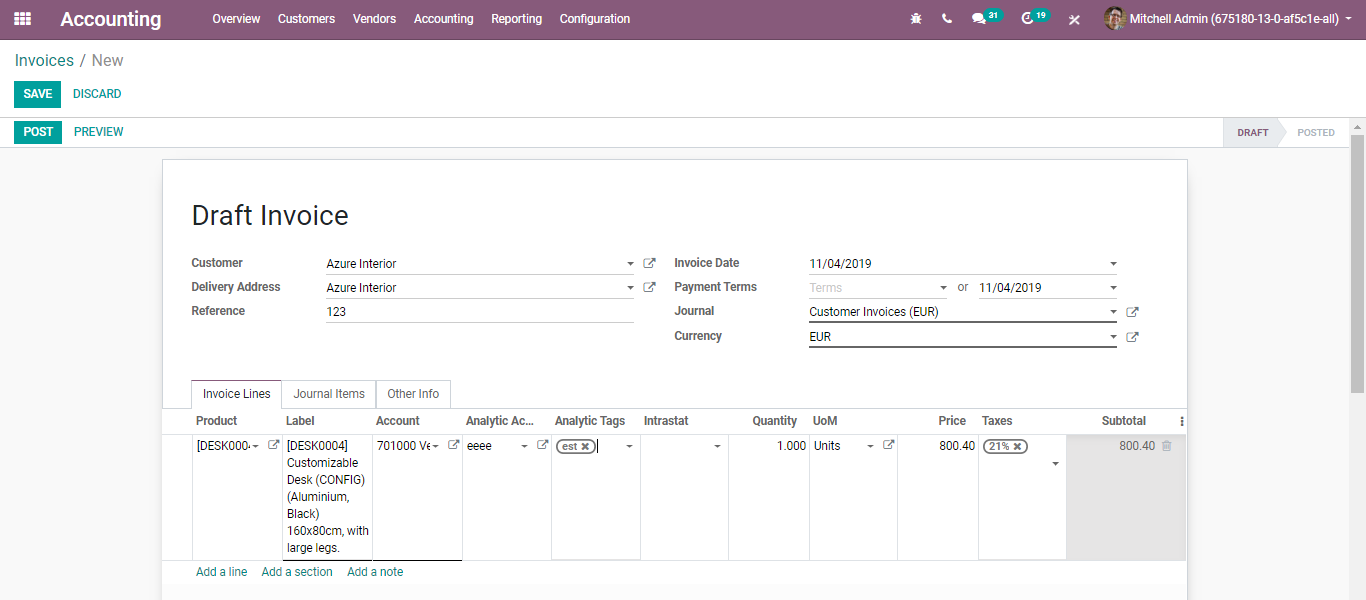
Task: Open the phone call icon
Action: [947, 19]
